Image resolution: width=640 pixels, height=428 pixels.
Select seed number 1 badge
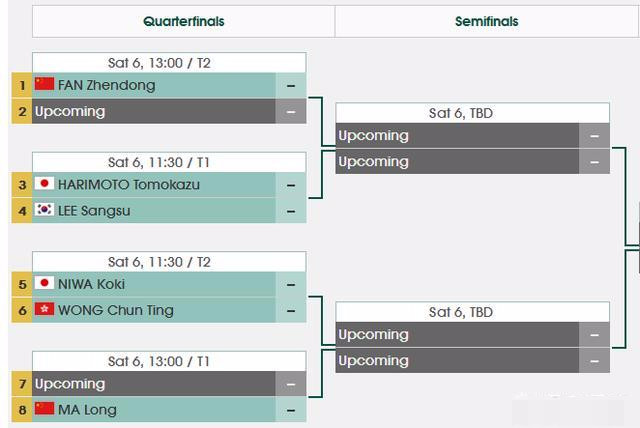click(22, 85)
